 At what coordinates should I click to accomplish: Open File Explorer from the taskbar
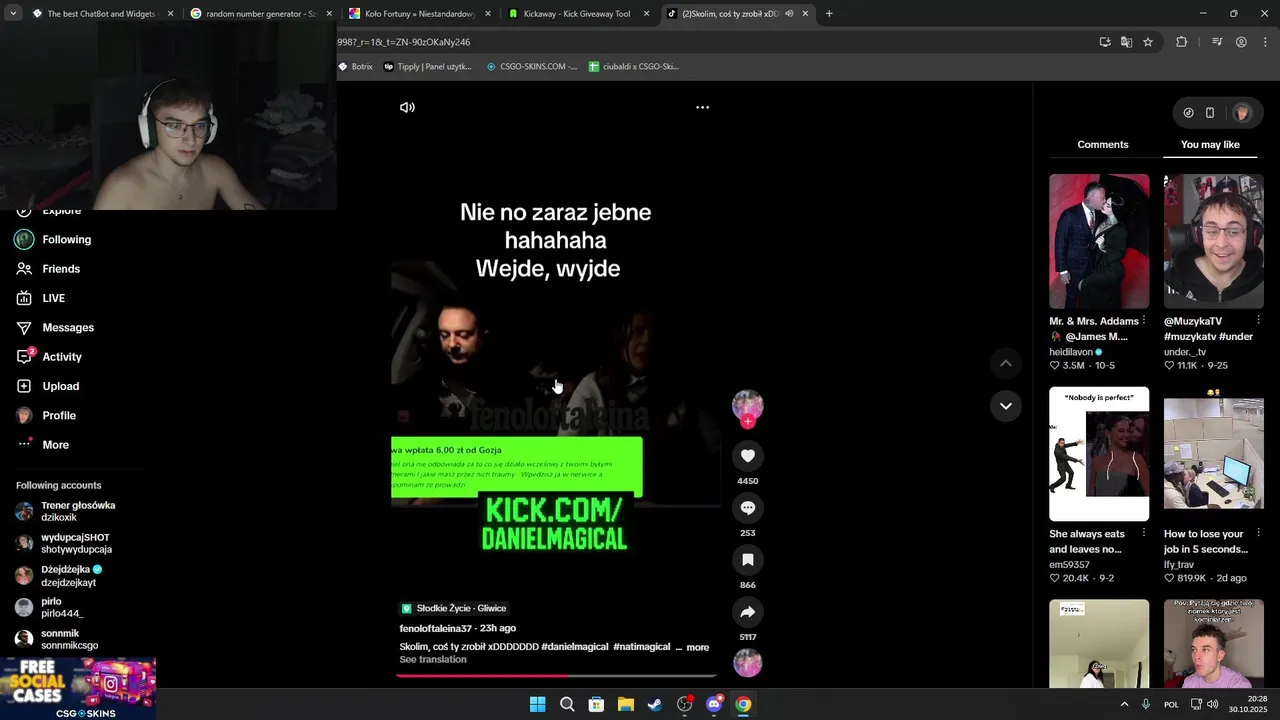[625, 704]
